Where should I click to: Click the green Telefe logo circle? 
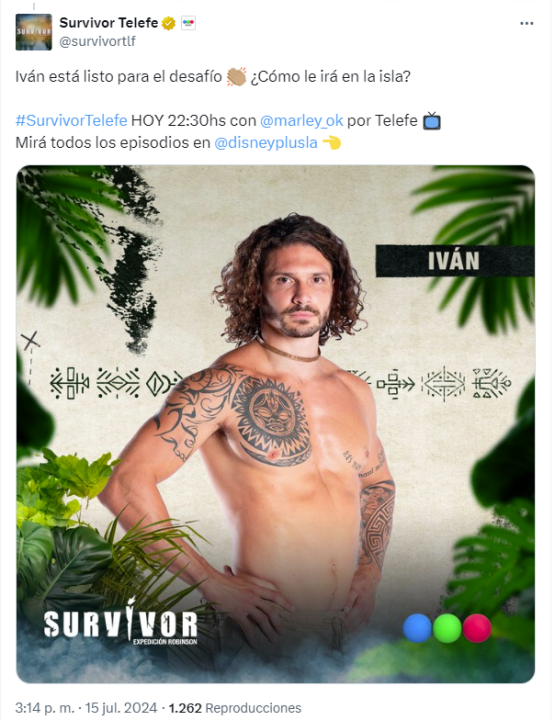tap(447, 628)
